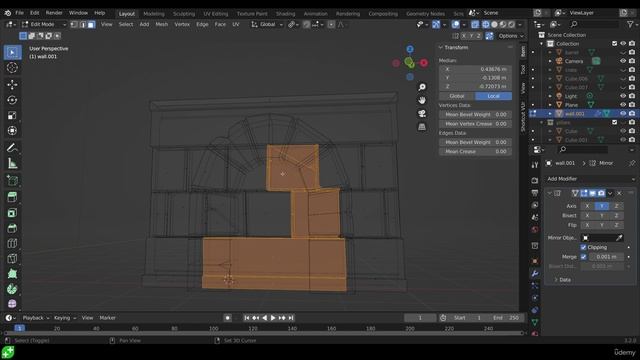Switch to vertex select mode
The width and height of the screenshot is (640, 360).
(x=74, y=24)
